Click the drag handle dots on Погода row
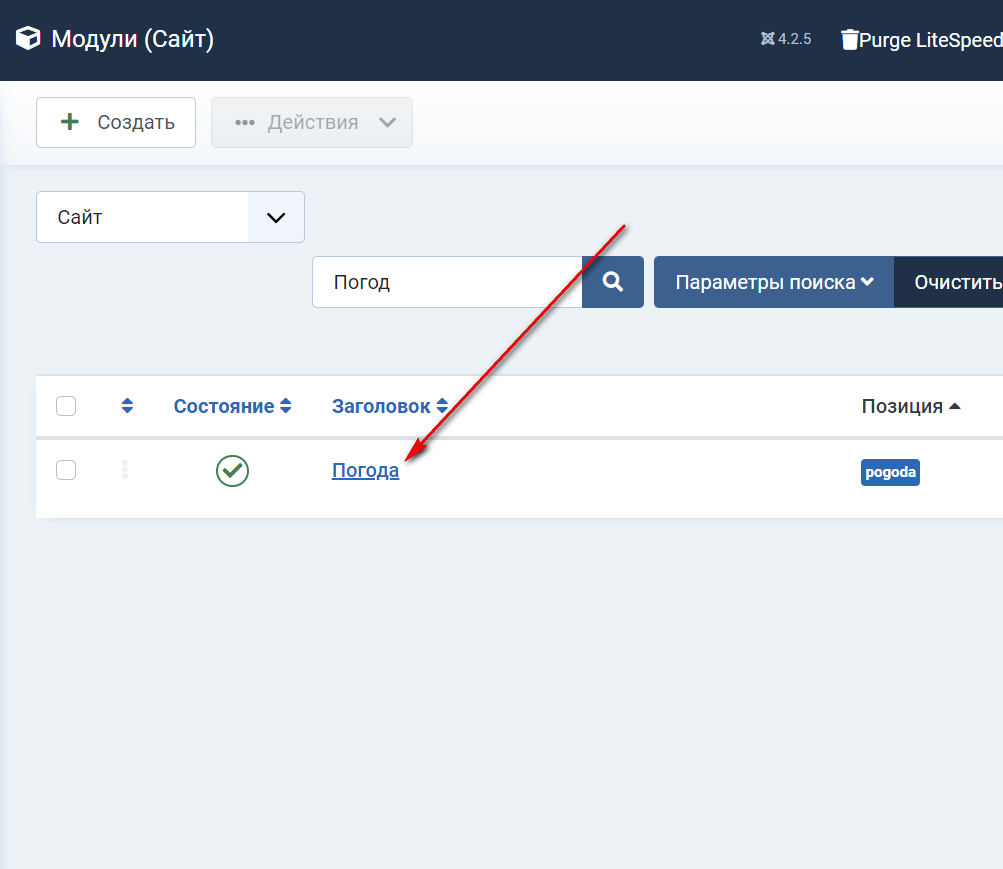The height and width of the screenshot is (869, 1003). tap(125, 470)
